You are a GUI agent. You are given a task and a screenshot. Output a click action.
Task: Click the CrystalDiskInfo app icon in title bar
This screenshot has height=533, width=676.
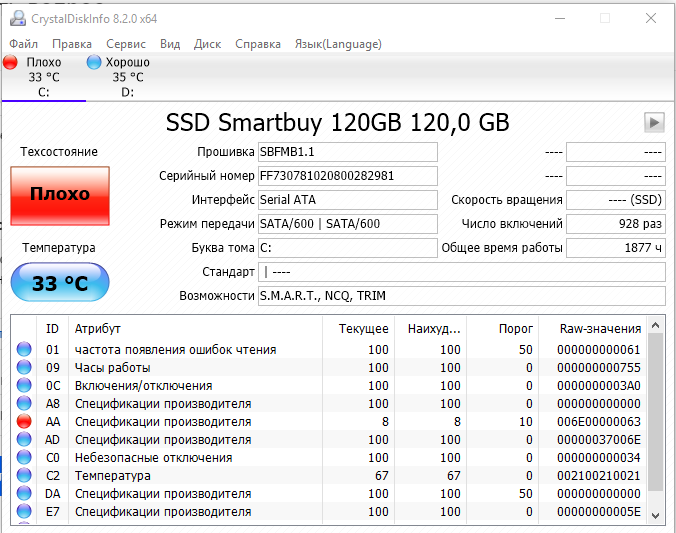18,19
